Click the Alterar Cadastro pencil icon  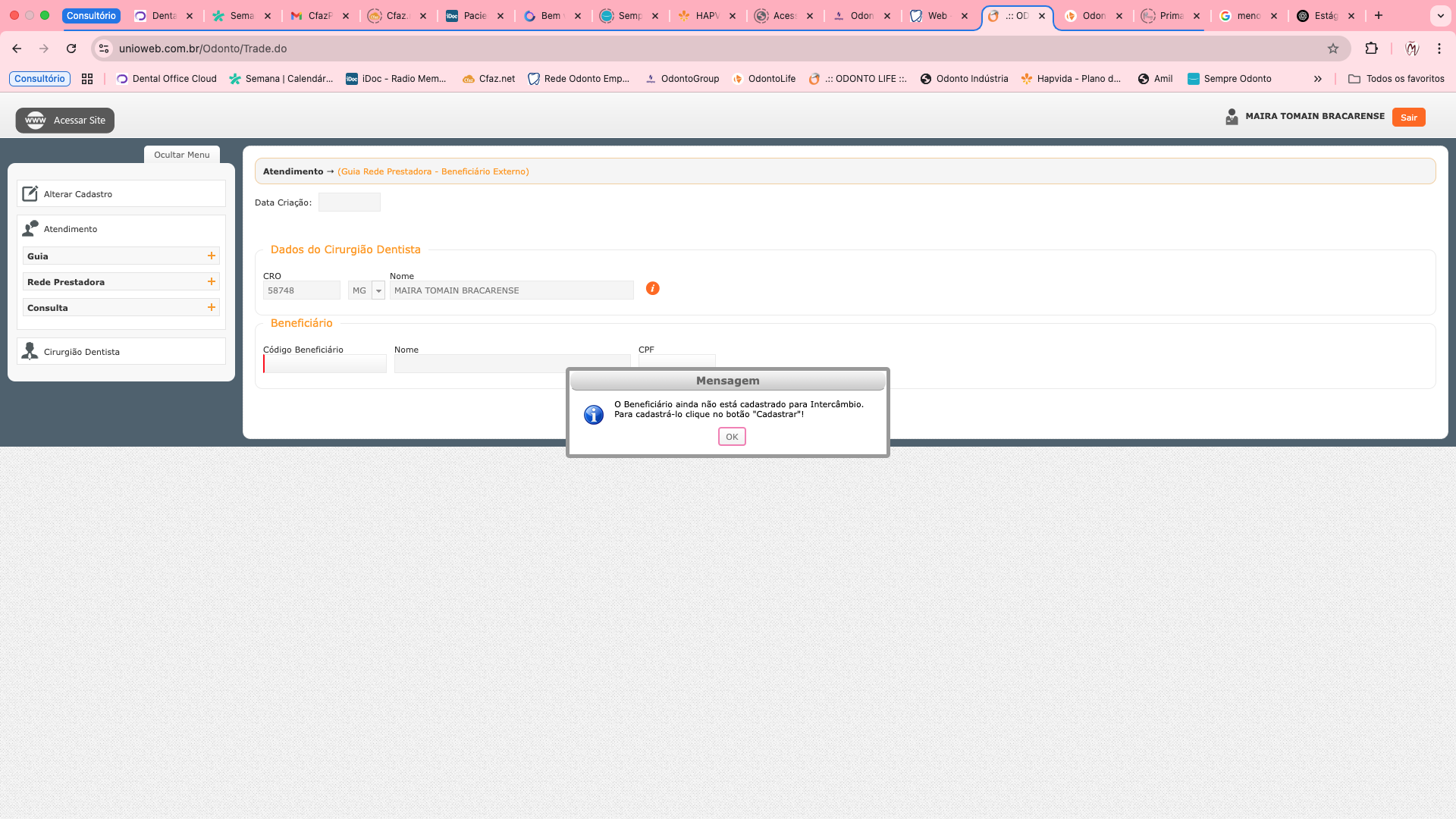(30, 194)
